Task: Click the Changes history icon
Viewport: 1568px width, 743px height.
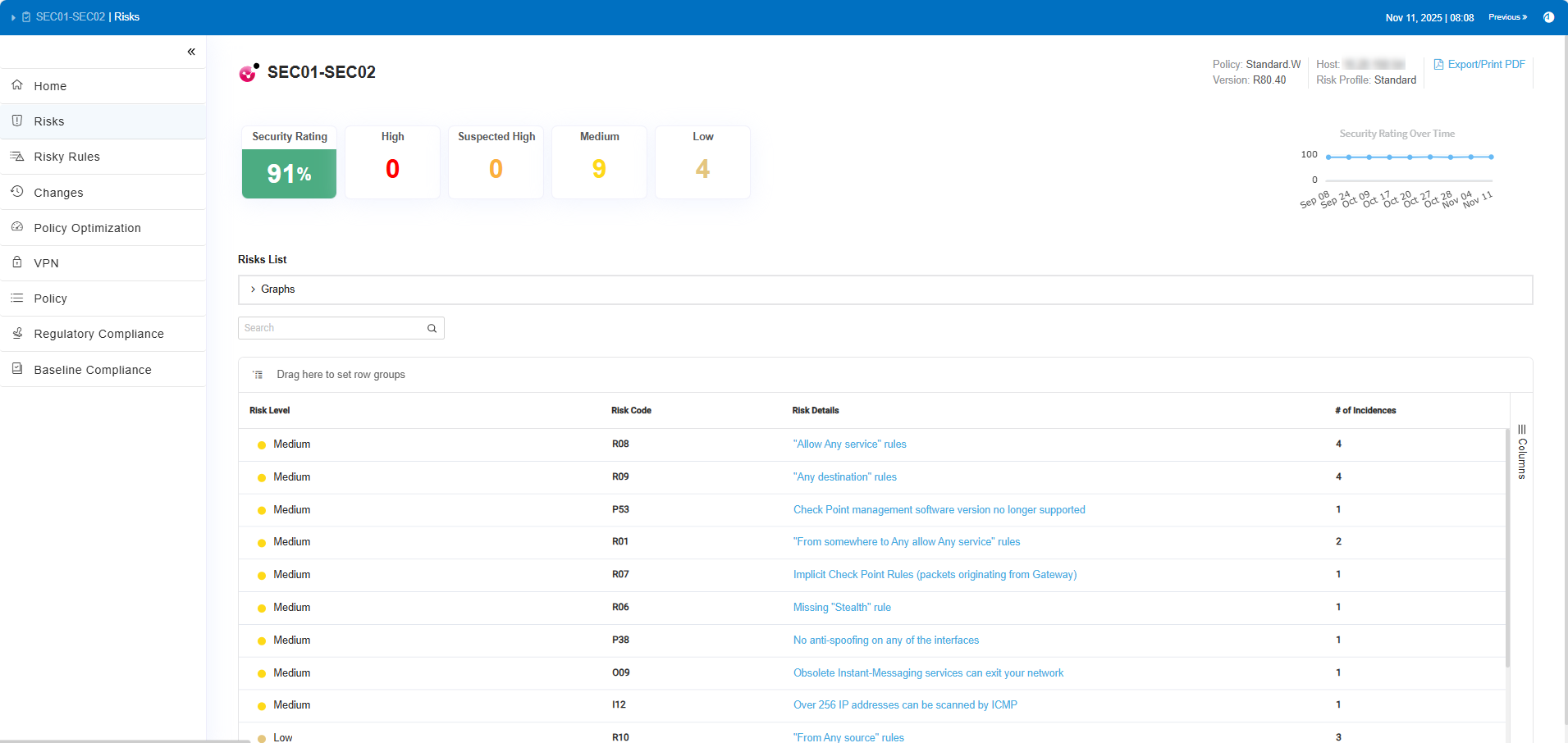Action: pos(17,192)
